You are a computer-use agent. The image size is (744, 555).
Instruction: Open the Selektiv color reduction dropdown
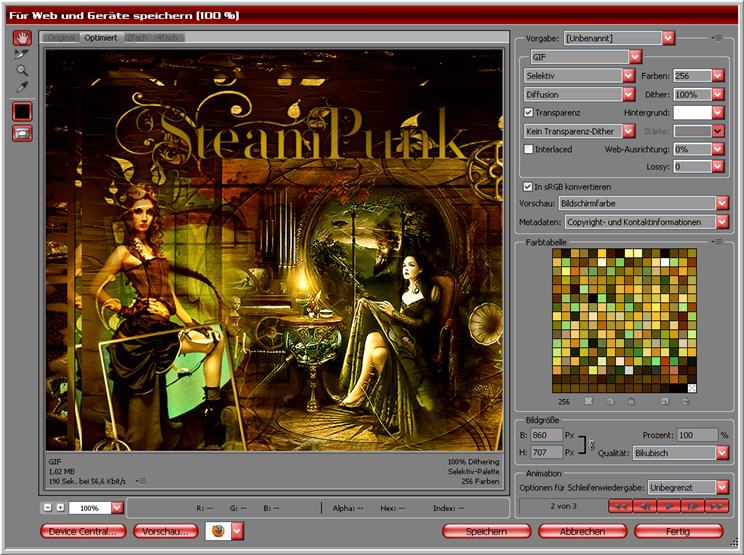click(629, 75)
